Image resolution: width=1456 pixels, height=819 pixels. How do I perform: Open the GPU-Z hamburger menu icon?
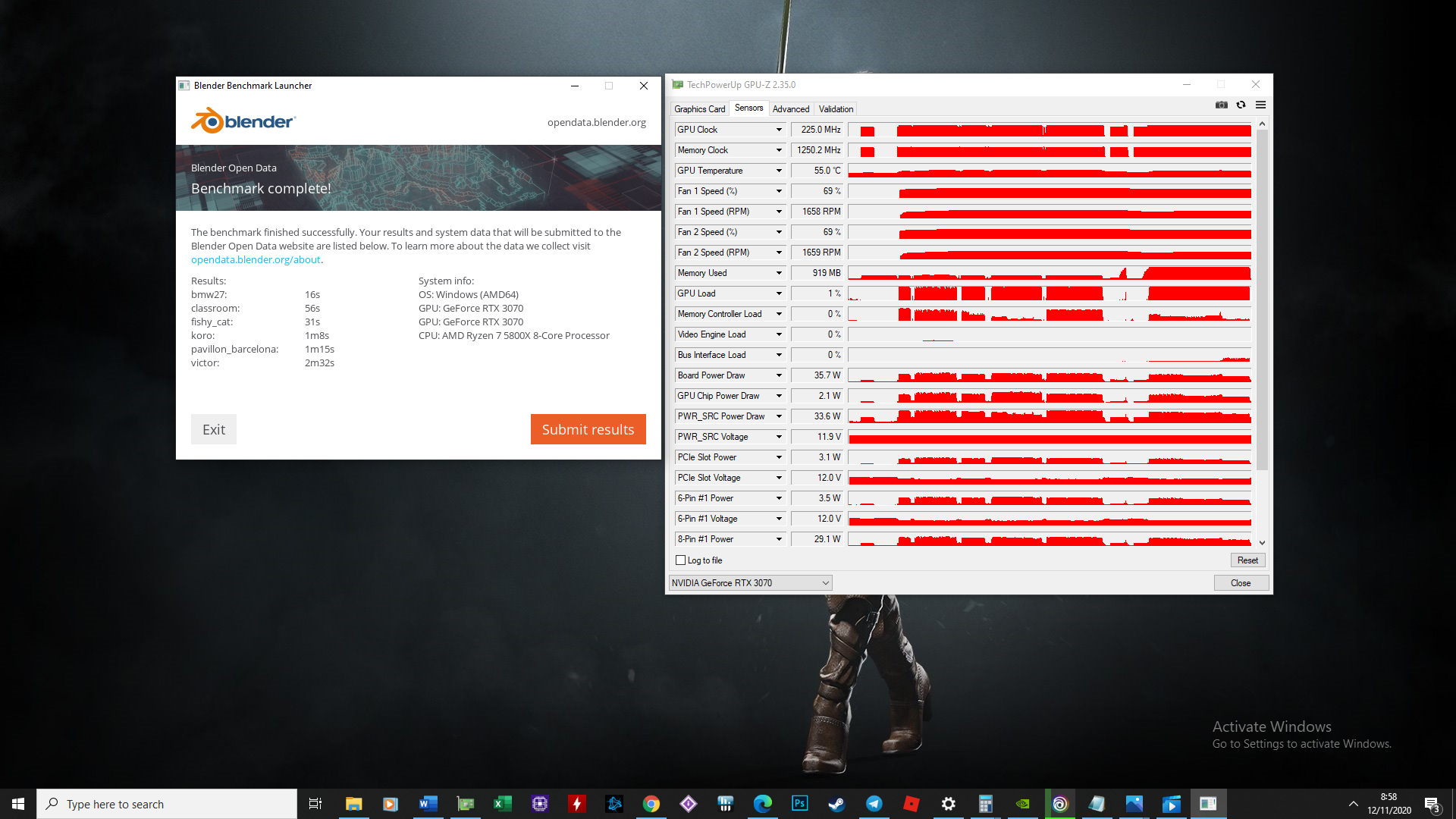click(x=1260, y=105)
